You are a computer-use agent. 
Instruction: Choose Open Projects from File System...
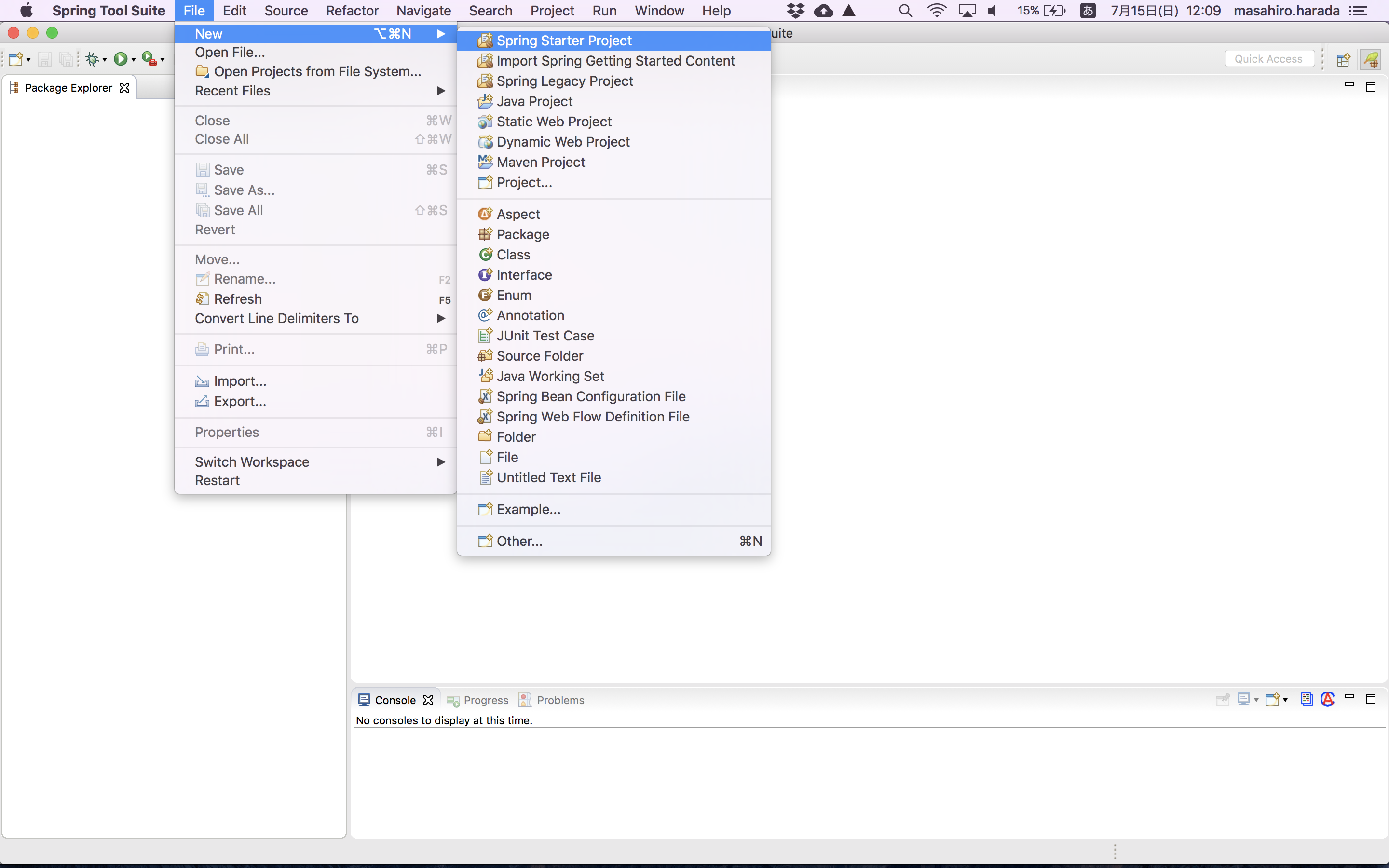pos(316,72)
